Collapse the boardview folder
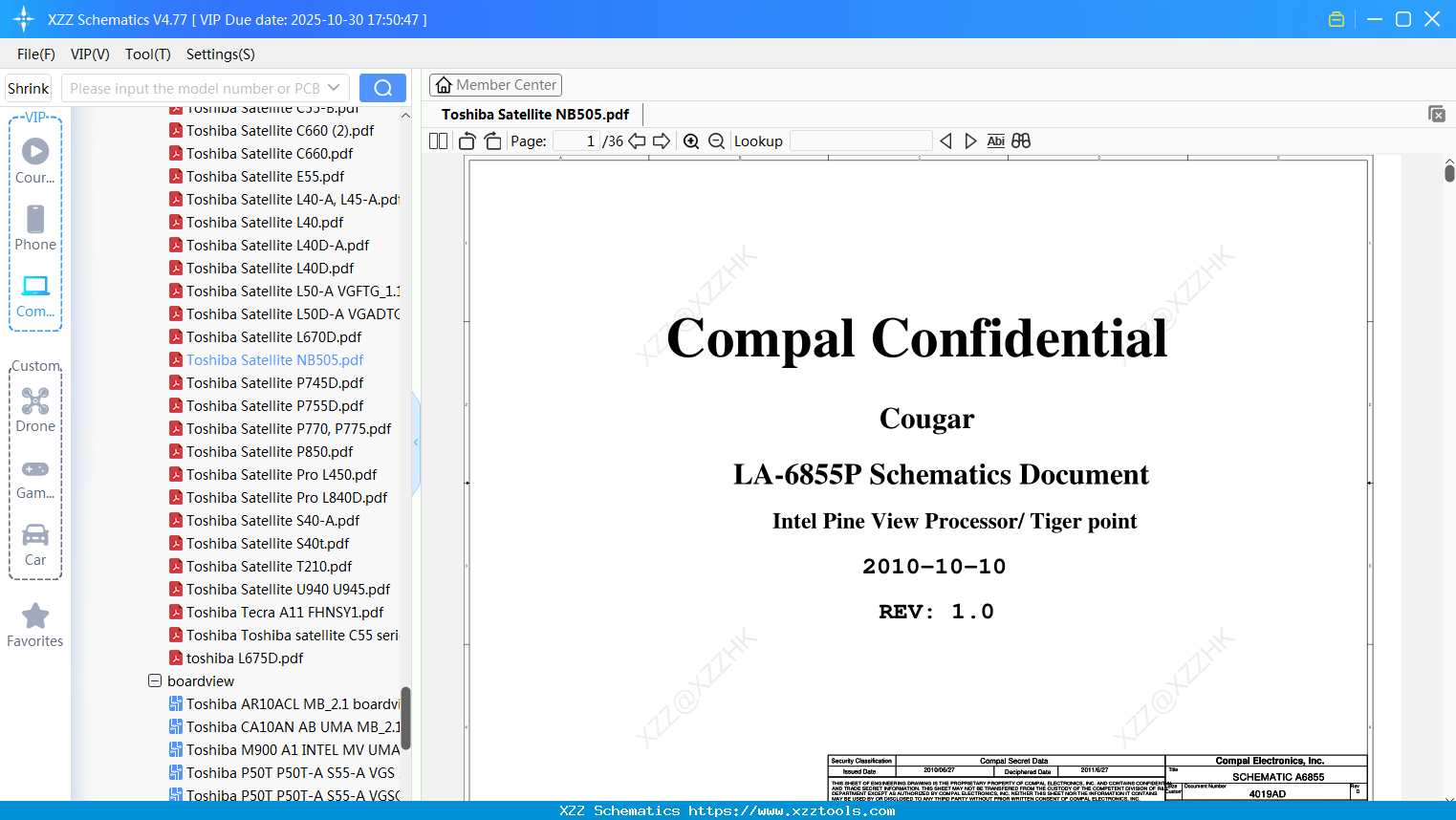This screenshot has width=1456, height=820. coord(155,681)
